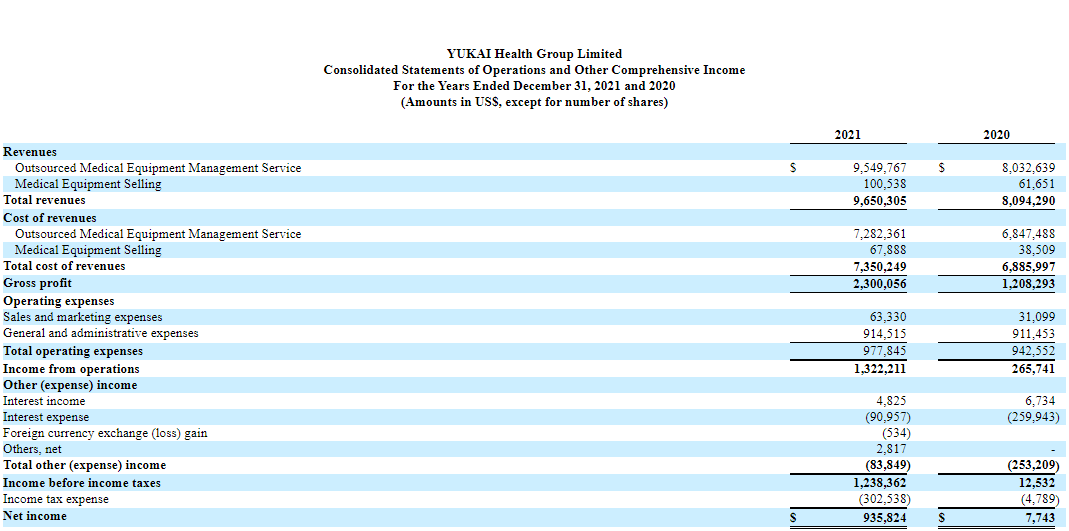Click sales and marketing value 31,099

1037,317
